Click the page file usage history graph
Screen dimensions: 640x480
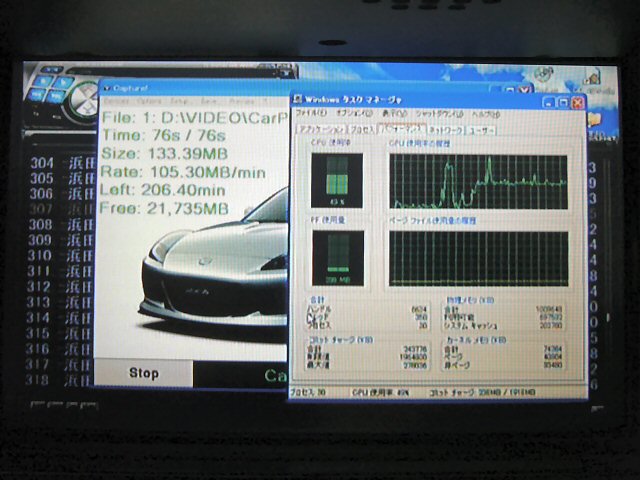(x=478, y=259)
